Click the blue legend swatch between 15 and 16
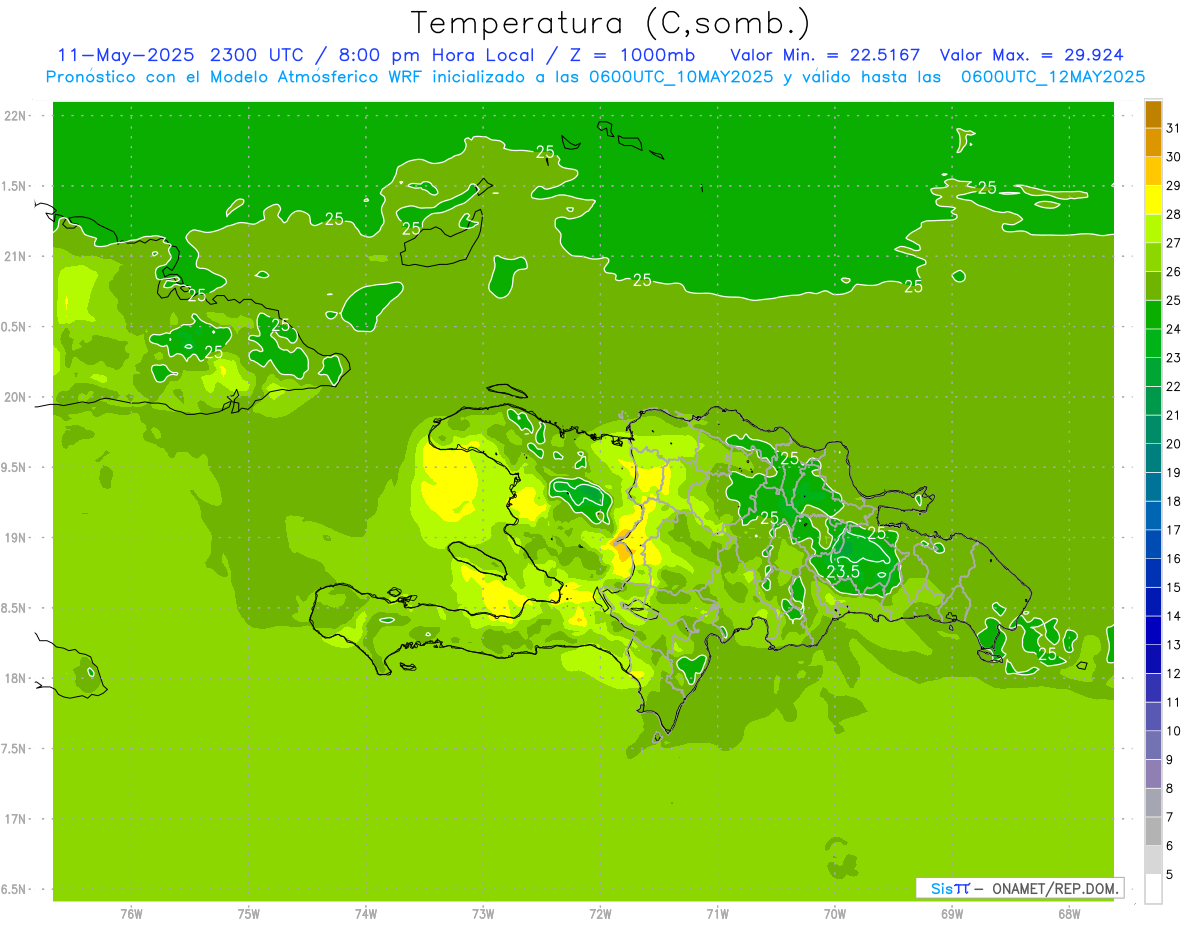Image resolution: width=1200 pixels, height=927 pixels. point(1153,573)
